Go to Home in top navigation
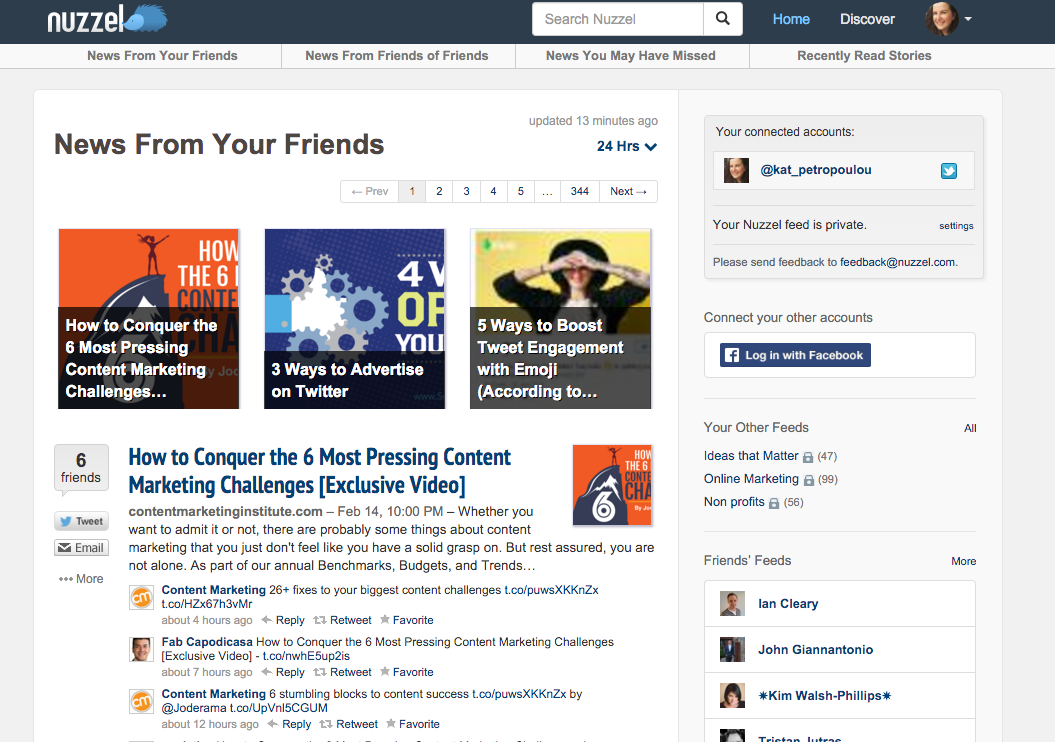The image size is (1055, 742). pos(791,19)
